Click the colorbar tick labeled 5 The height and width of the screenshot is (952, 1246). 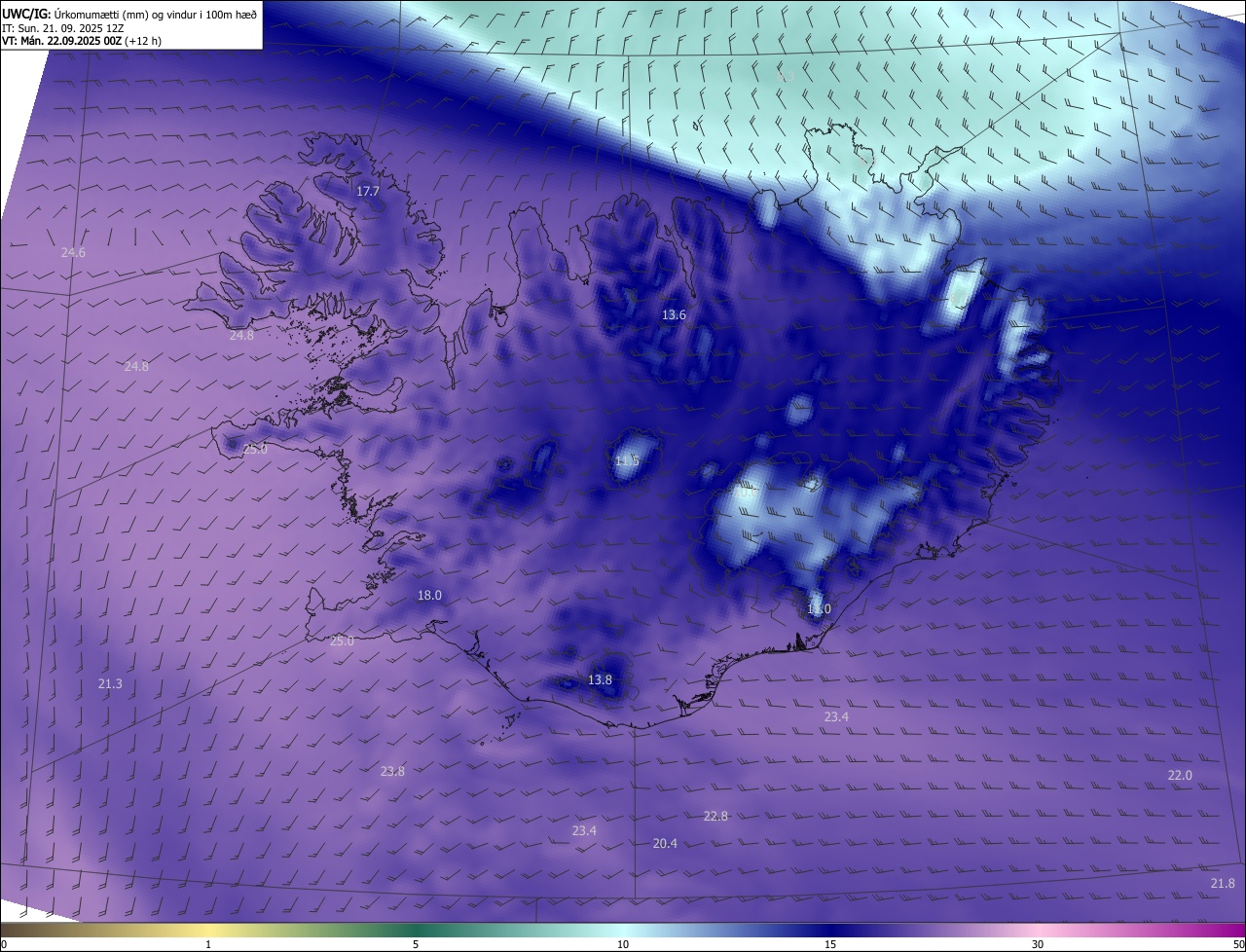tap(416, 944)
